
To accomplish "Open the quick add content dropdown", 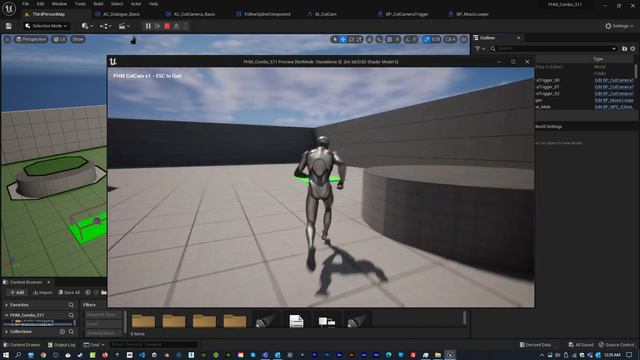I will coord(87,26).
